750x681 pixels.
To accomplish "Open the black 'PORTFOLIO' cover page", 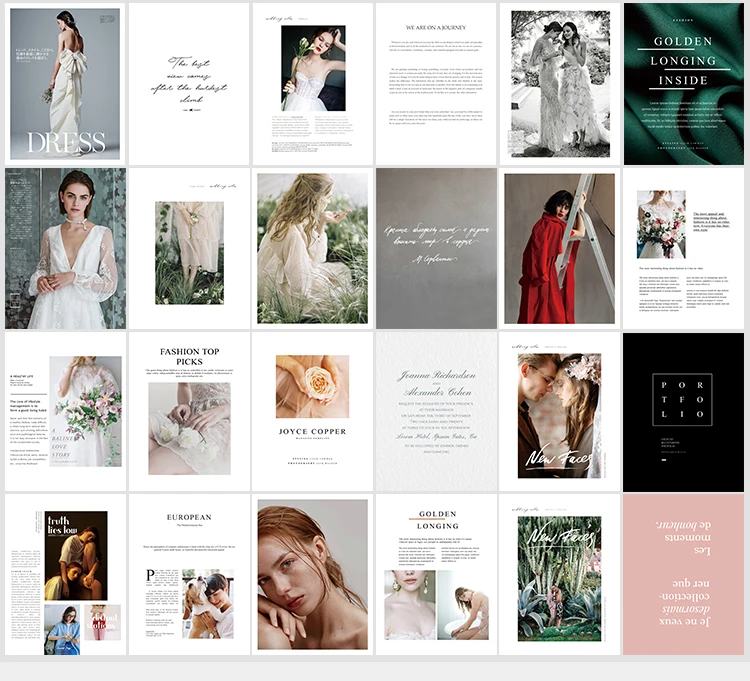I will point(684,412).
